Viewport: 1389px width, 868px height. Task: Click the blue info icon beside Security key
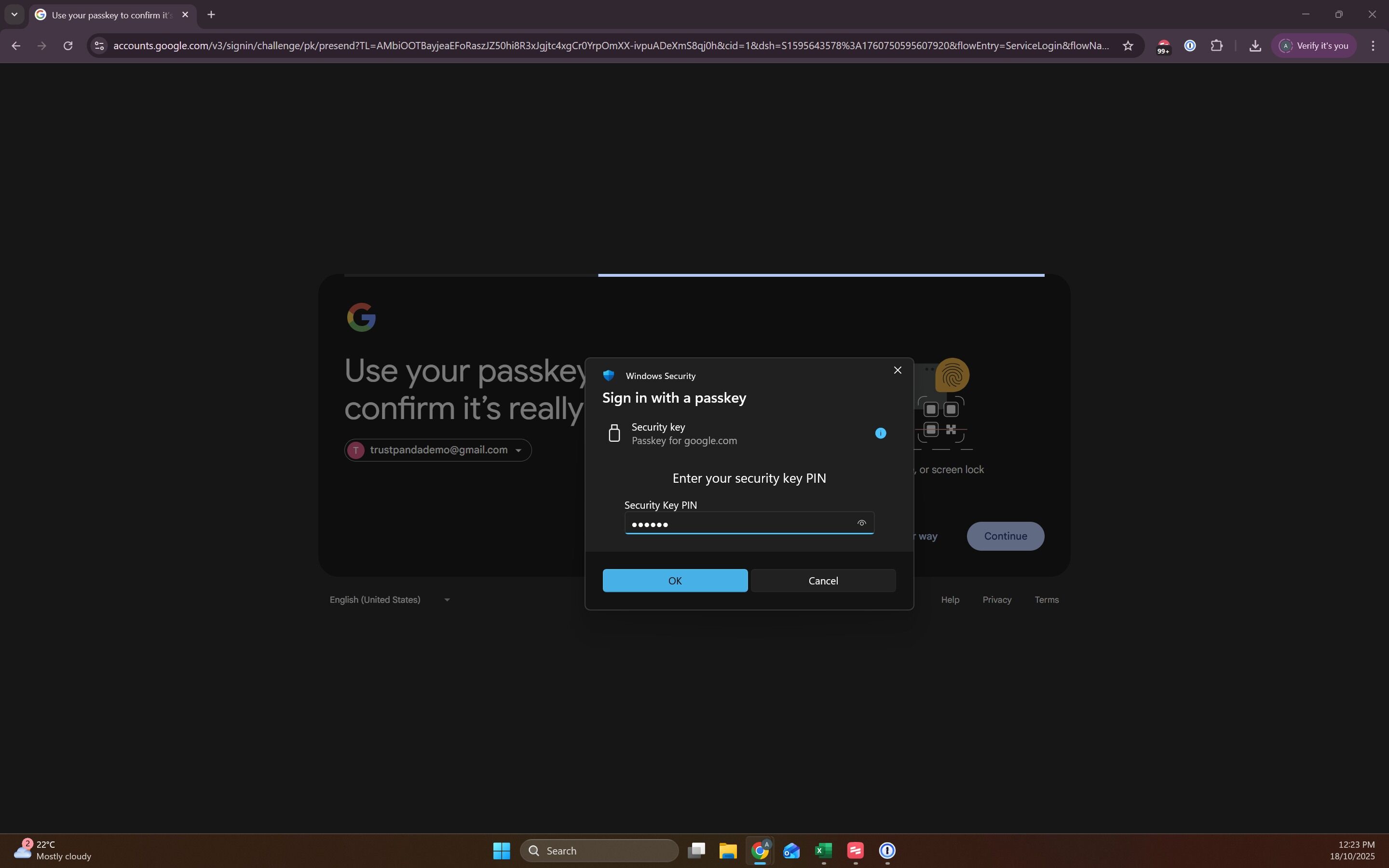pyautogui.click(x=881, y=434)
